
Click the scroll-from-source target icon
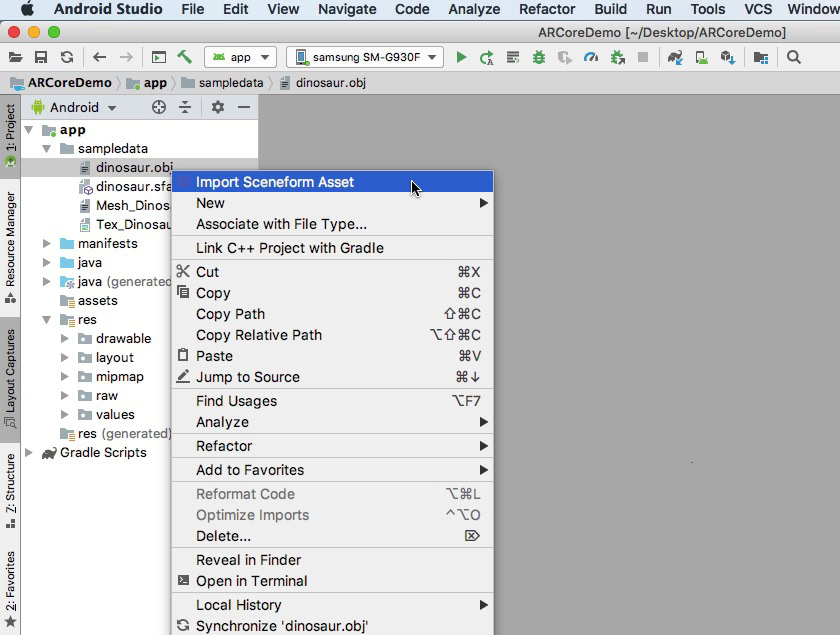[159, 108]
